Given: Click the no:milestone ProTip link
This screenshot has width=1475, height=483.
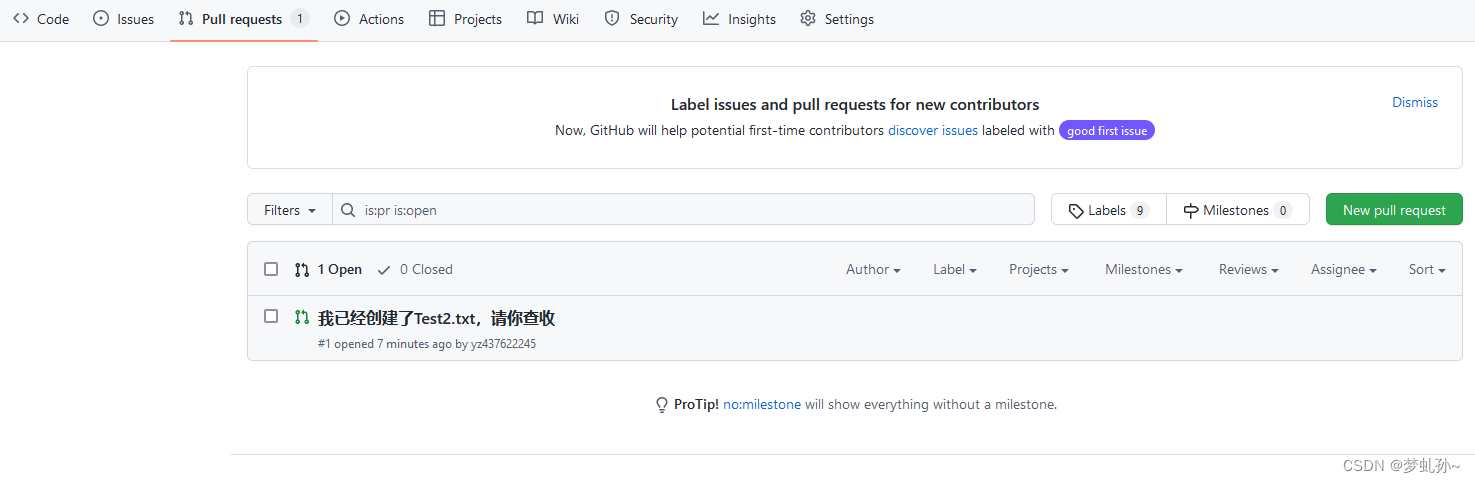Looking at the screenshot, I should click(762, 405).
